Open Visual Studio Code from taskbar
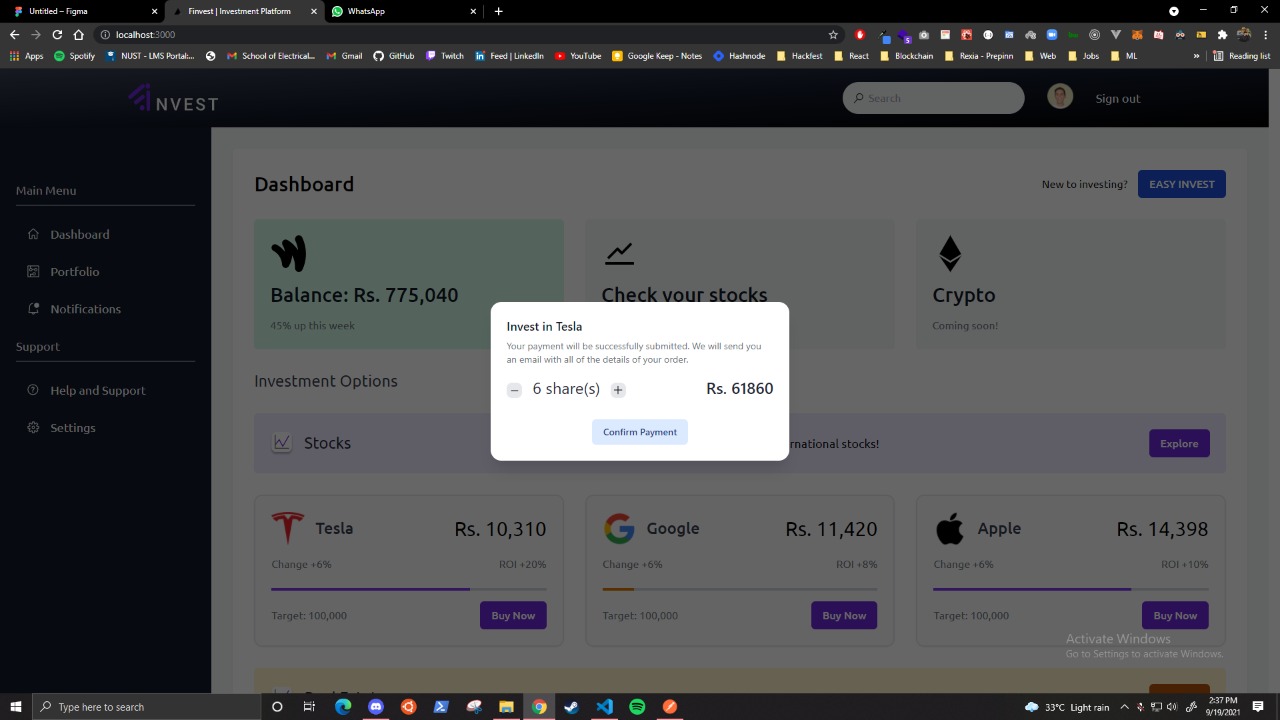The width and height of the screenshot is (1280, 720). tap(604, 707)
